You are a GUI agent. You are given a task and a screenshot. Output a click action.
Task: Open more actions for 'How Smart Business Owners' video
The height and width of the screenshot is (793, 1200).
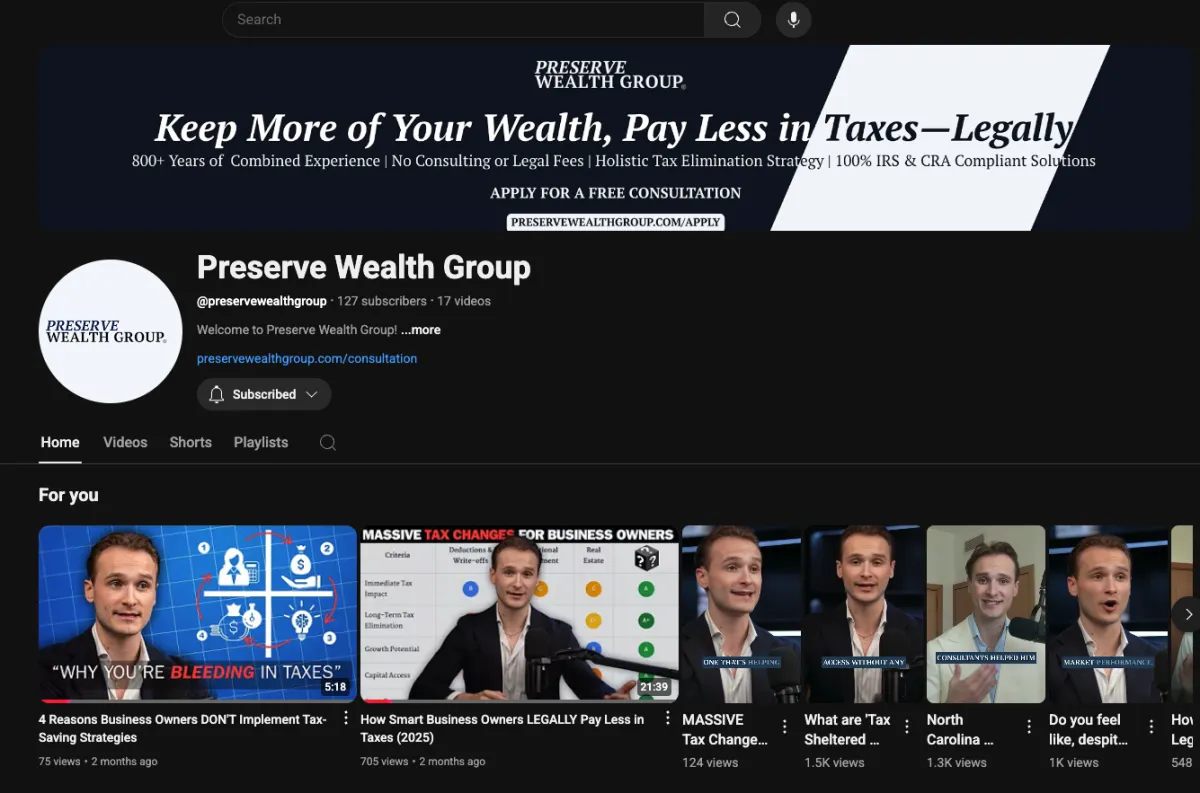point(668,718)
